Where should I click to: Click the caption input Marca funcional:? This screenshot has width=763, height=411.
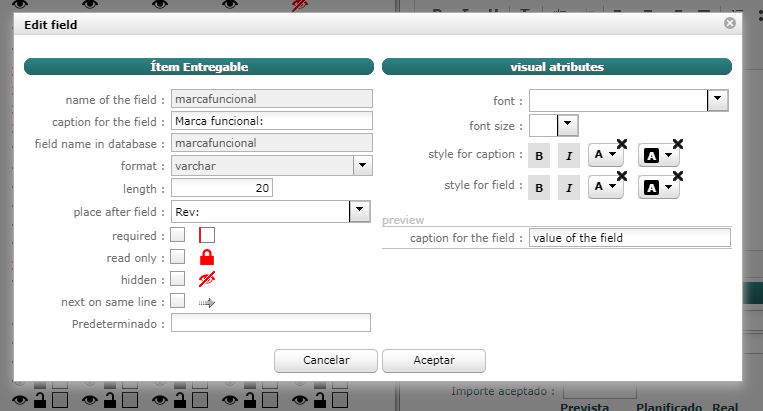(272, 121)
